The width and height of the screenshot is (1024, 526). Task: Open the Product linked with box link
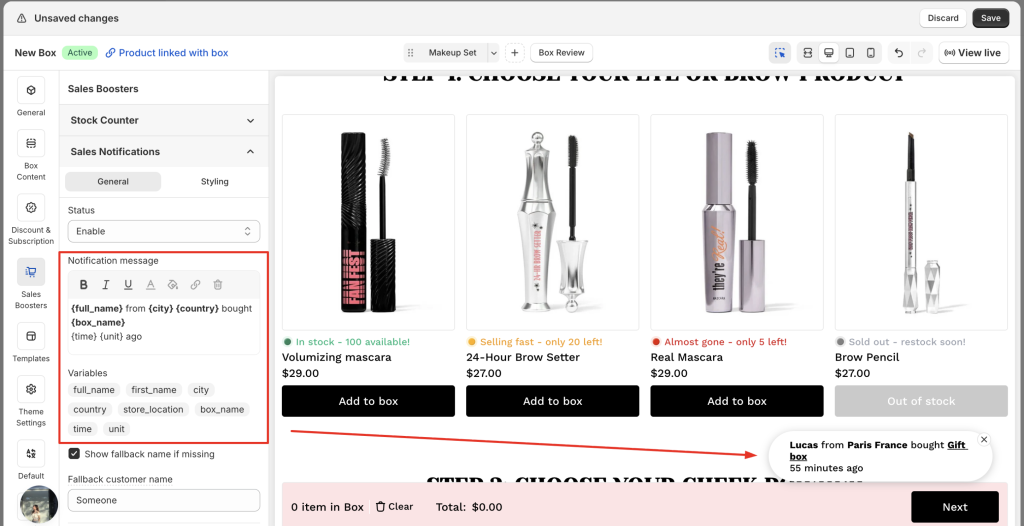pyautogui.click(x=167, y=53)
